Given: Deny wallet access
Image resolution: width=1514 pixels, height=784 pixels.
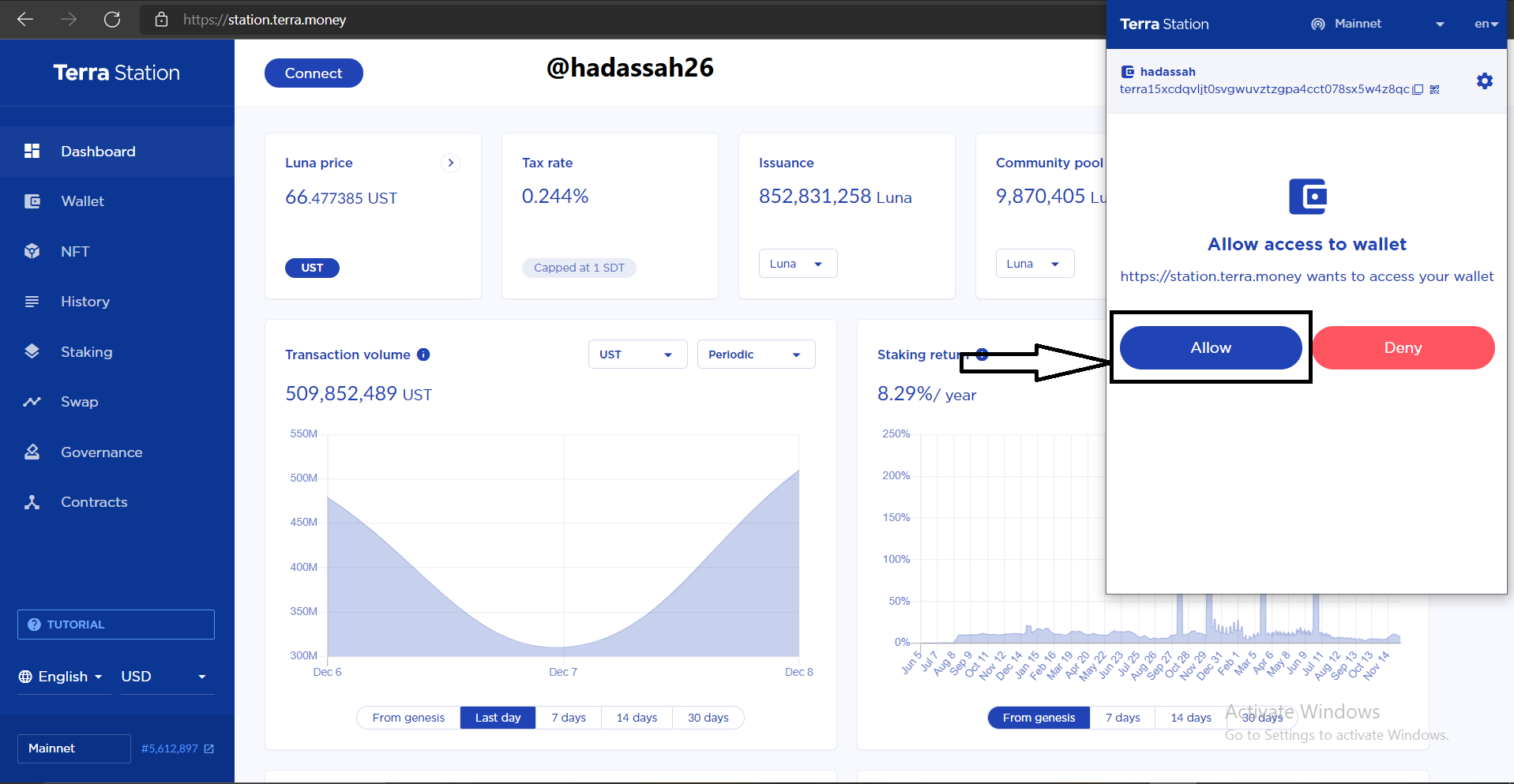Looking at the screenshot, I should point(1403,347).
